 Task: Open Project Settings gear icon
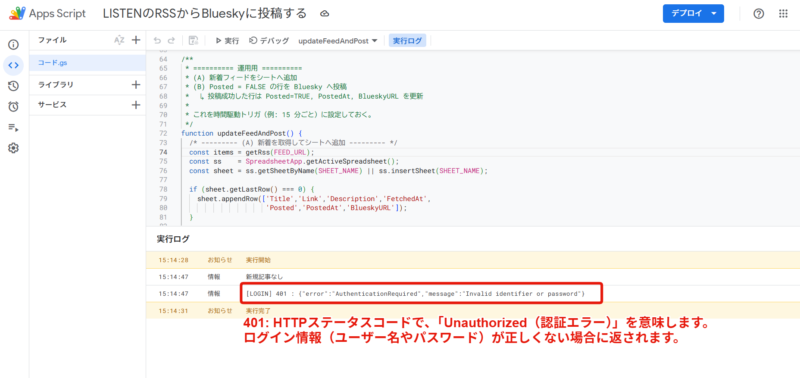click(x=13, y=148)
